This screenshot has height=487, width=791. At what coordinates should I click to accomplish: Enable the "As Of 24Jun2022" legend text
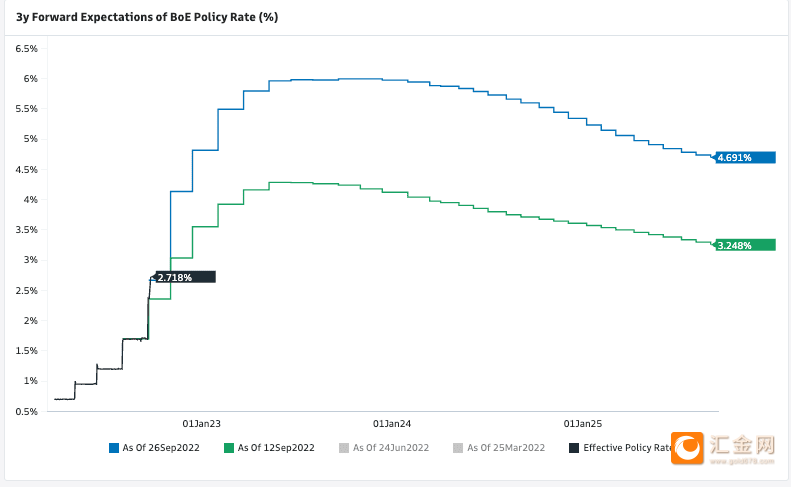[391, 448]
